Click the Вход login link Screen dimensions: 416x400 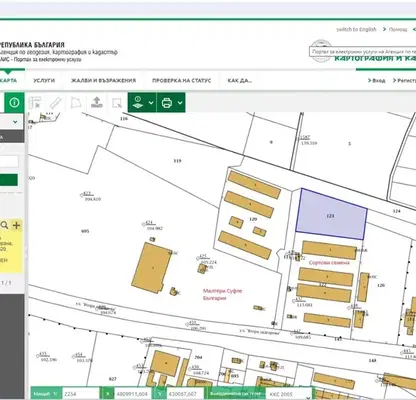[377, 80]
